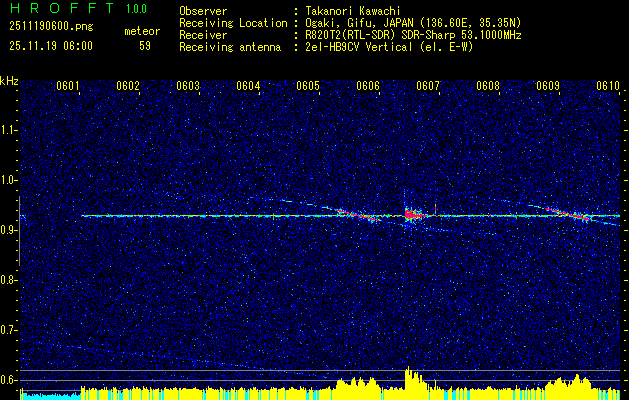Click the vertical gray range bar beside 0.9
The height and width of the screenshot is (400, 629).
pyautogui.click(x=19, y=231)
